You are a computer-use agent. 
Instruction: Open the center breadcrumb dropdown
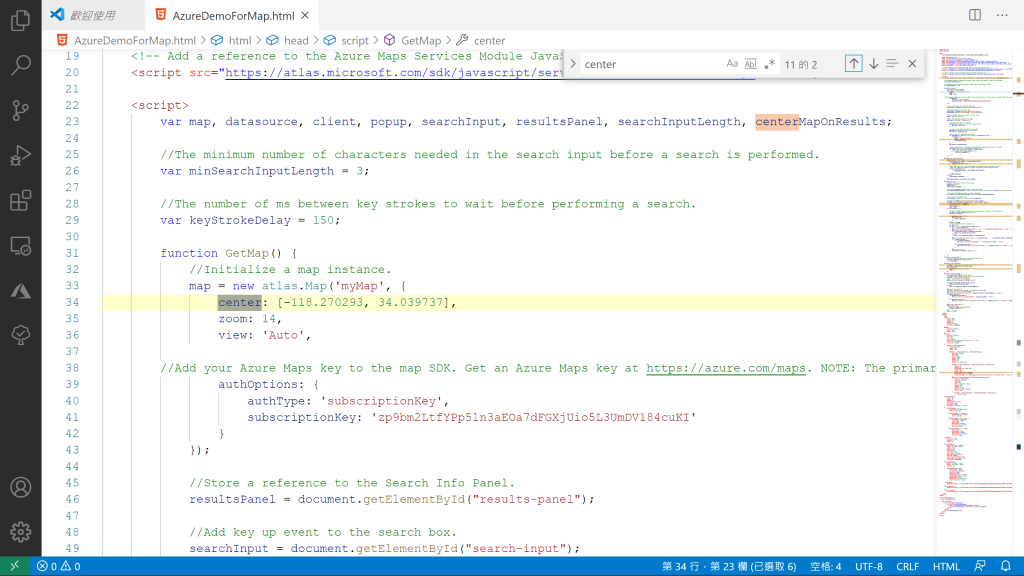[489, 40]
